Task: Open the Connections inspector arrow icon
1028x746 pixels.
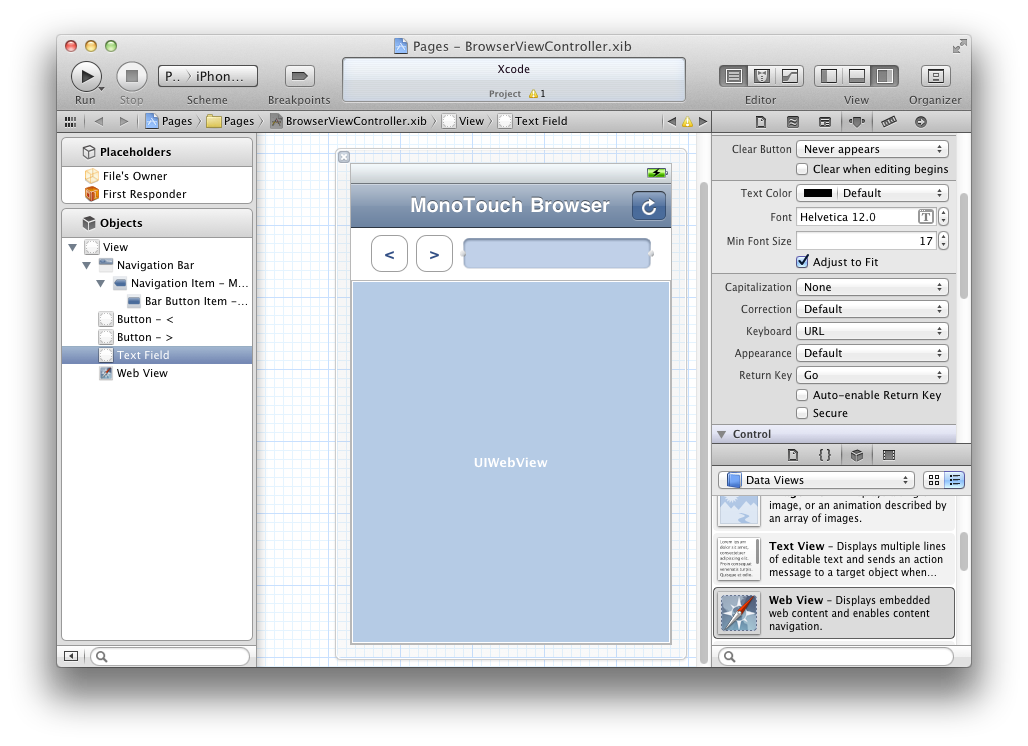Action: 922,121
